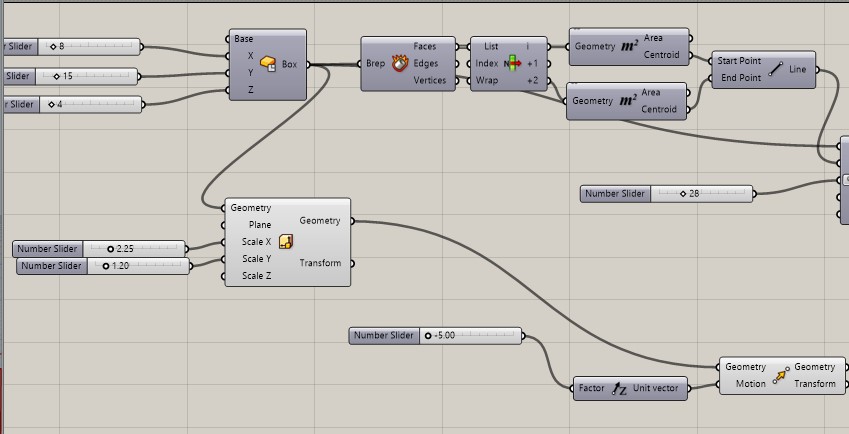Click the Edges output label
Viewport: 849px width, 434px height.
point(426,63)
